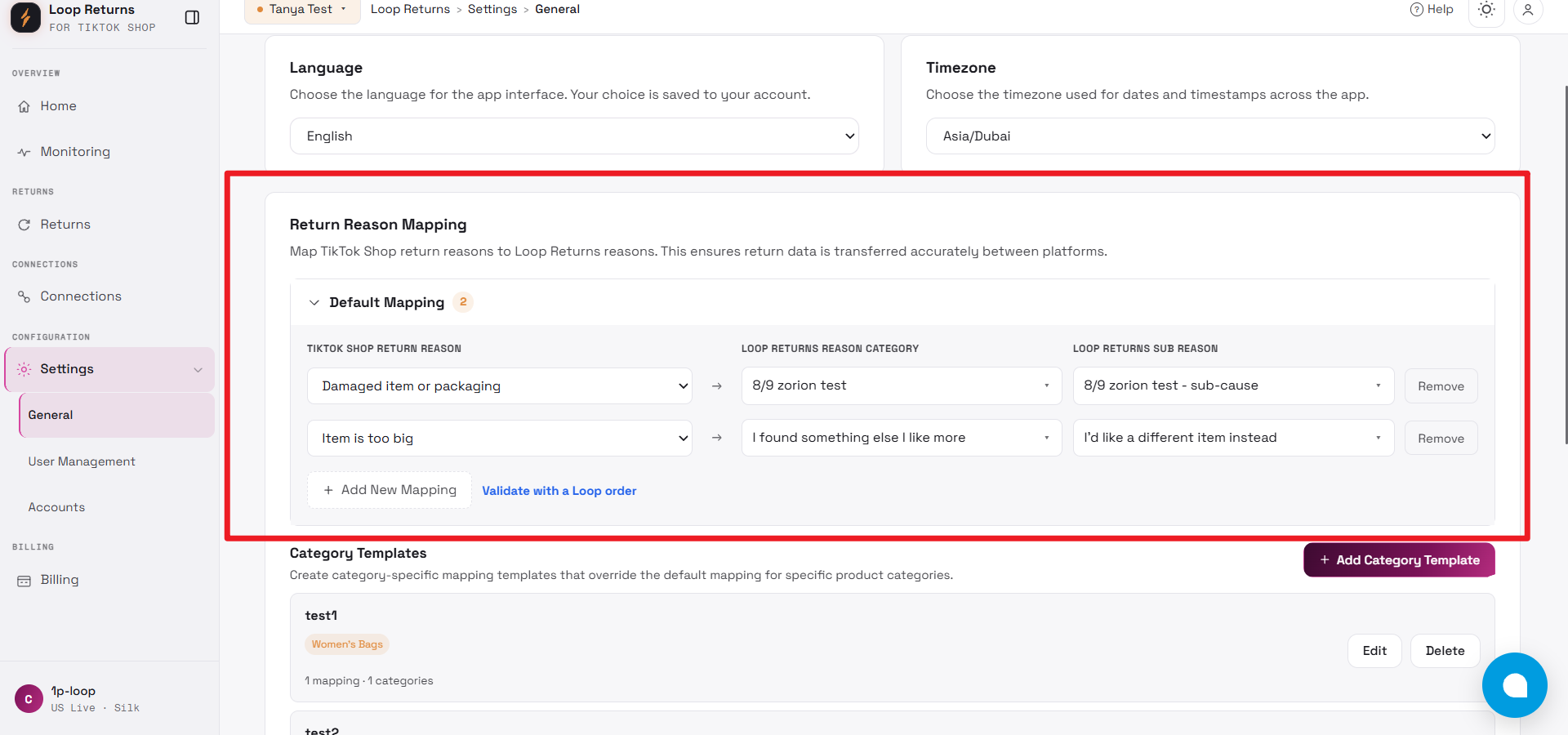Open Accounts settings page
The width and height of the screenshot is (1568, 735).
(x=56, y=507)
